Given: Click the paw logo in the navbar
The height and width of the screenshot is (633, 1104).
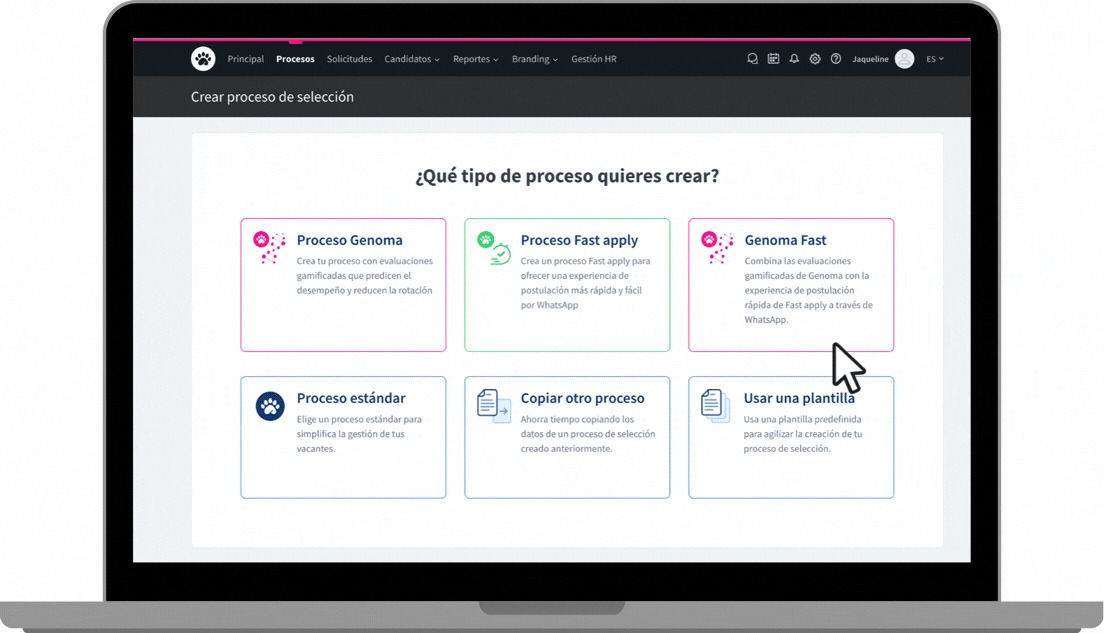Looking at the screenshot, I should (203, 59).
